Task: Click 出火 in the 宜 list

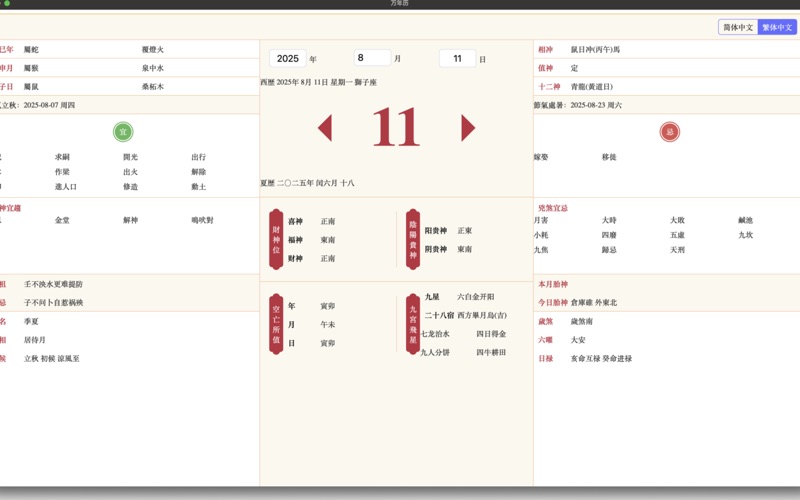Action: (131, 172)
